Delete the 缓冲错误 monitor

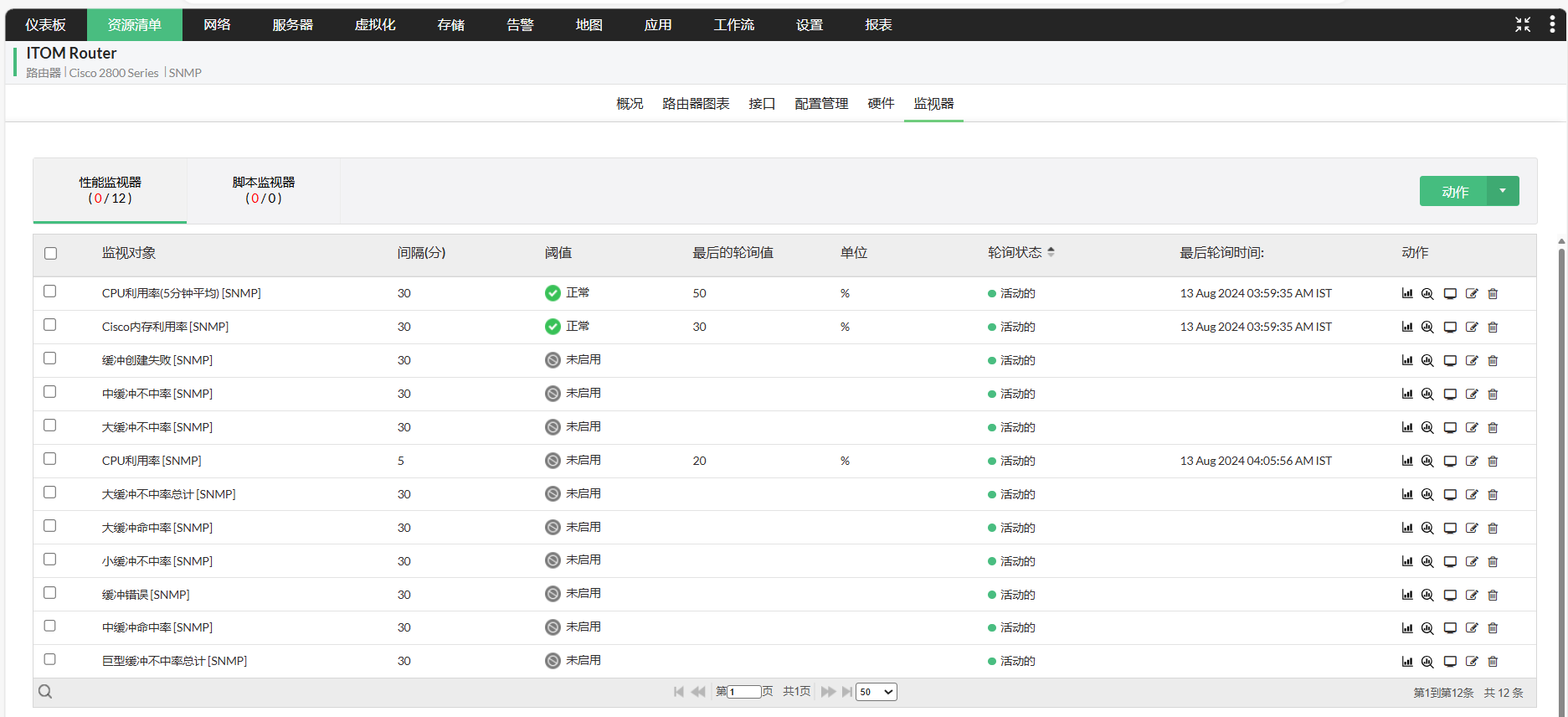[x=1493, y=595]
